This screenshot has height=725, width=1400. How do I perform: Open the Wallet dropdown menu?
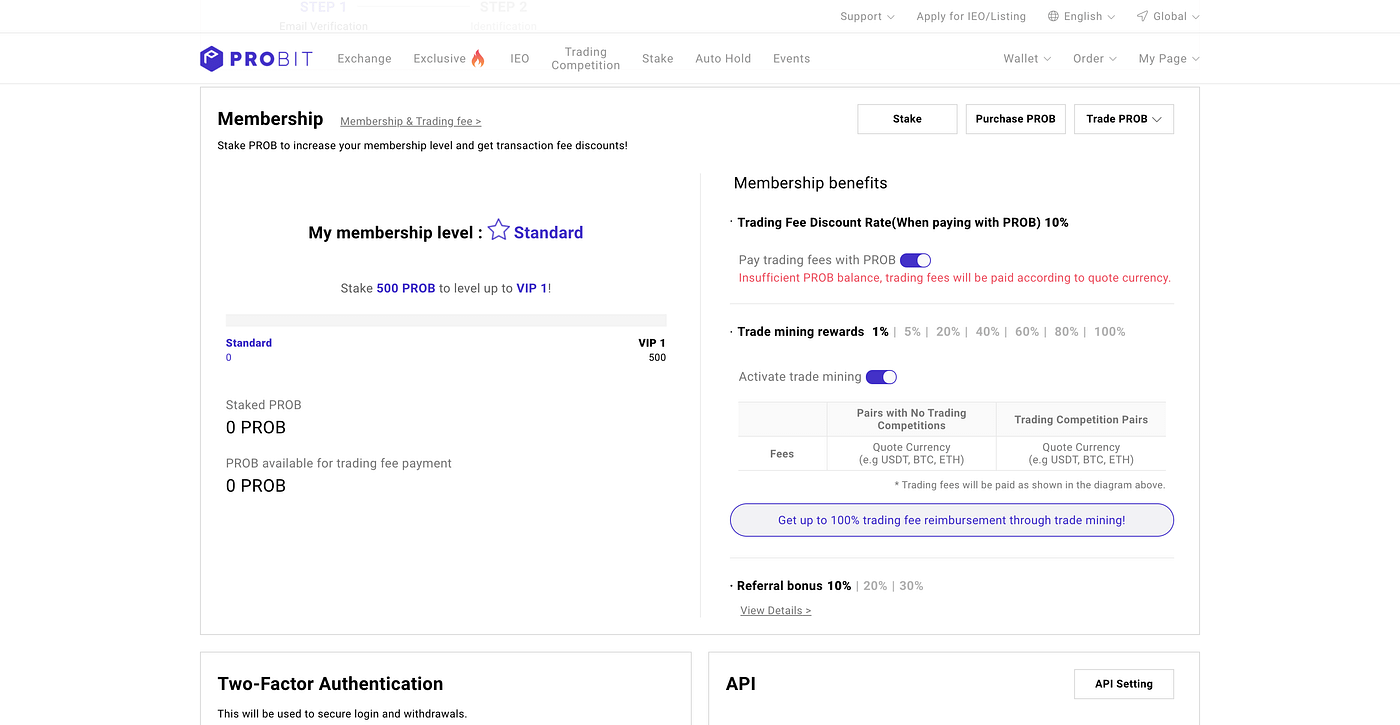(x=1027, y=59)
